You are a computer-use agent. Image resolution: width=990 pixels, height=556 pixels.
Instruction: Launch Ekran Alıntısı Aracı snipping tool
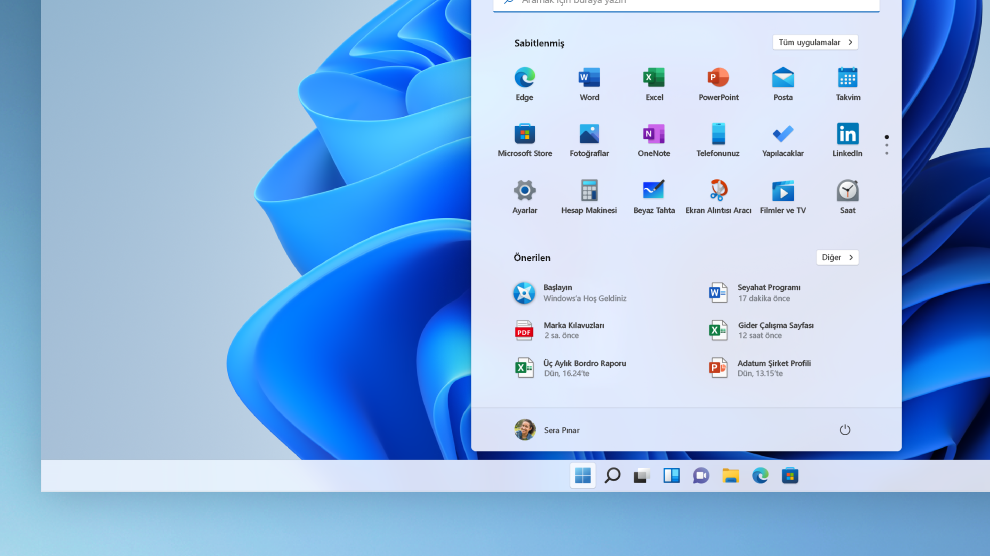click(x=719, y=197)
